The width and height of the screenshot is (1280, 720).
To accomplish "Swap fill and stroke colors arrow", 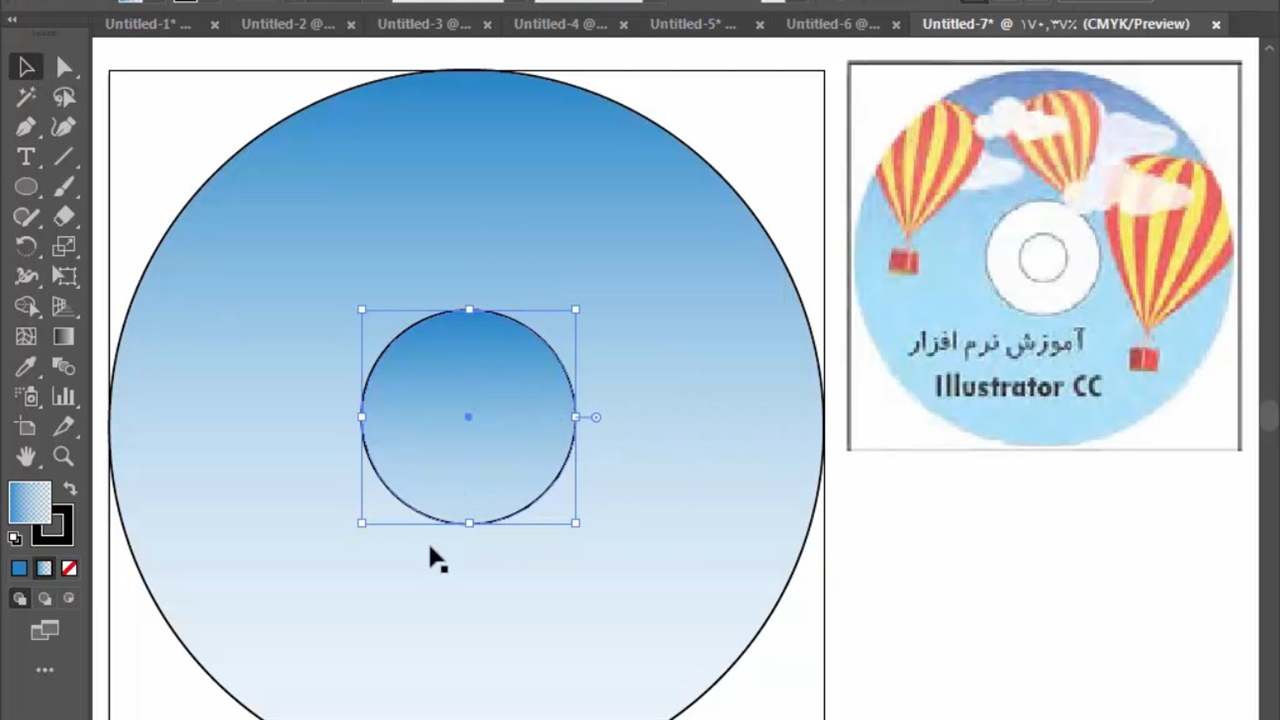I will point(70,489).
